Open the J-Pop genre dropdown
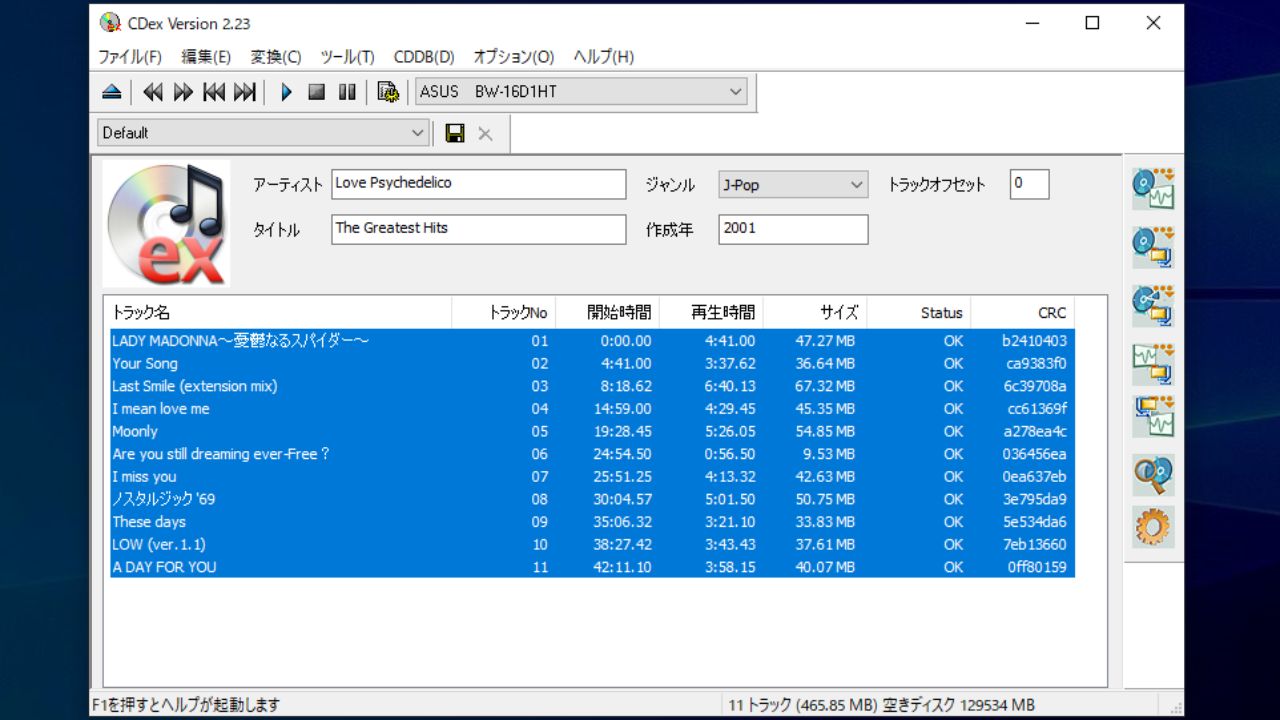Viewport: 1280px width, 720px height. tap(793, 184)
